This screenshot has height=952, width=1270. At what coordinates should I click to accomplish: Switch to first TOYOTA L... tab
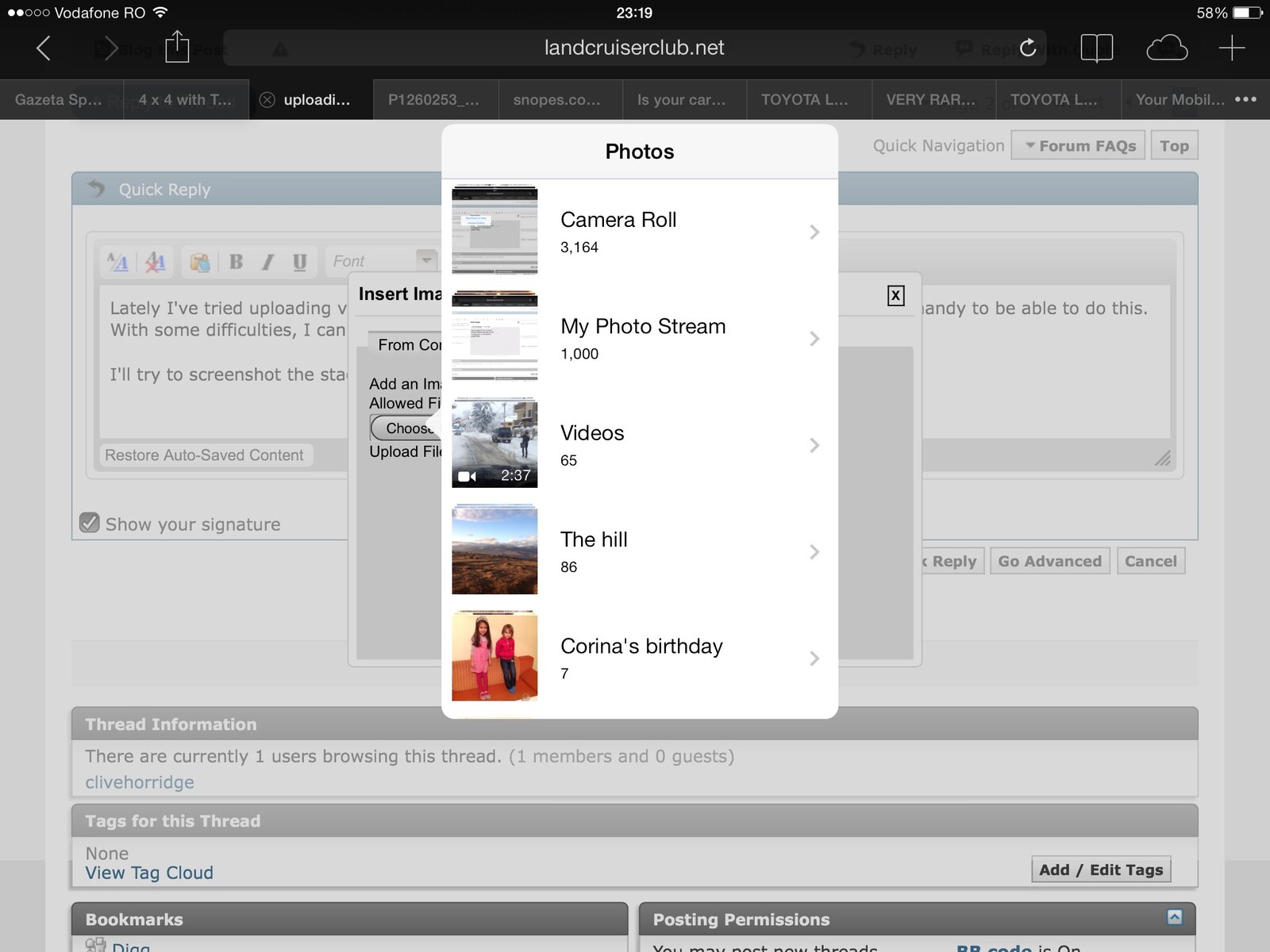pos(810,100)
